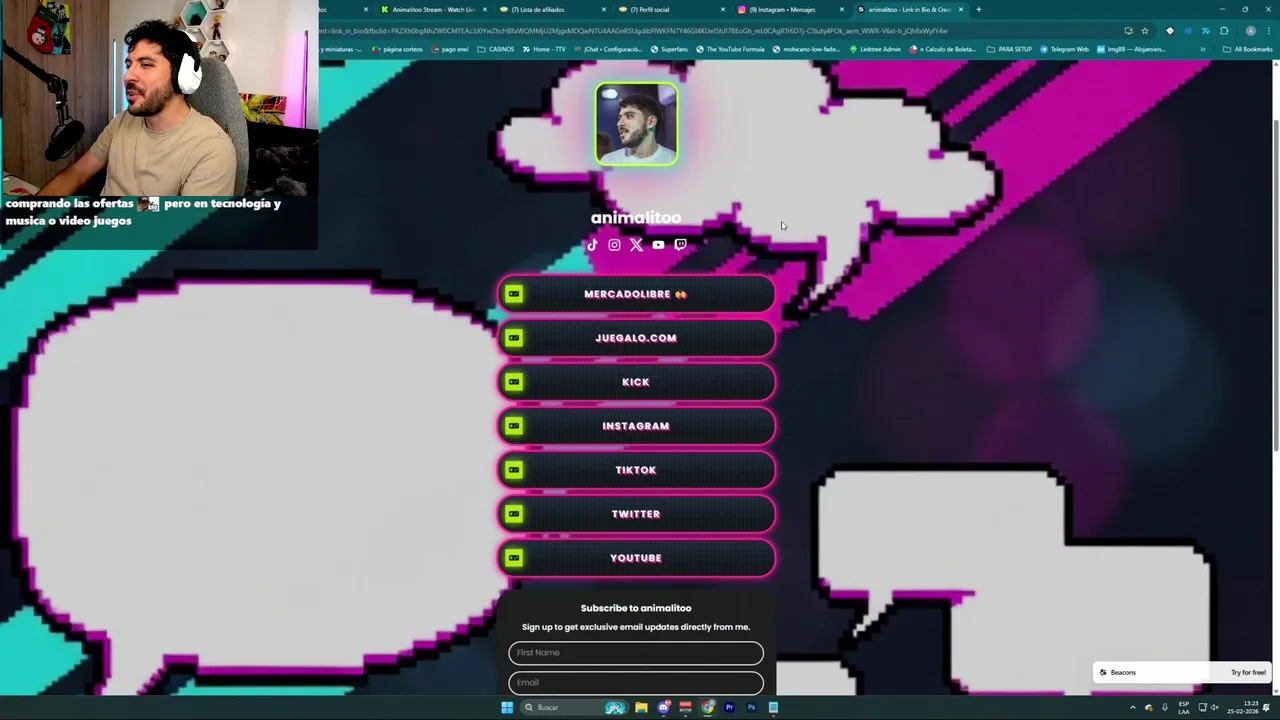Open the jChat Configuració bookmark
This screenshot has width=1280, height=720.
tap(607, 49)
